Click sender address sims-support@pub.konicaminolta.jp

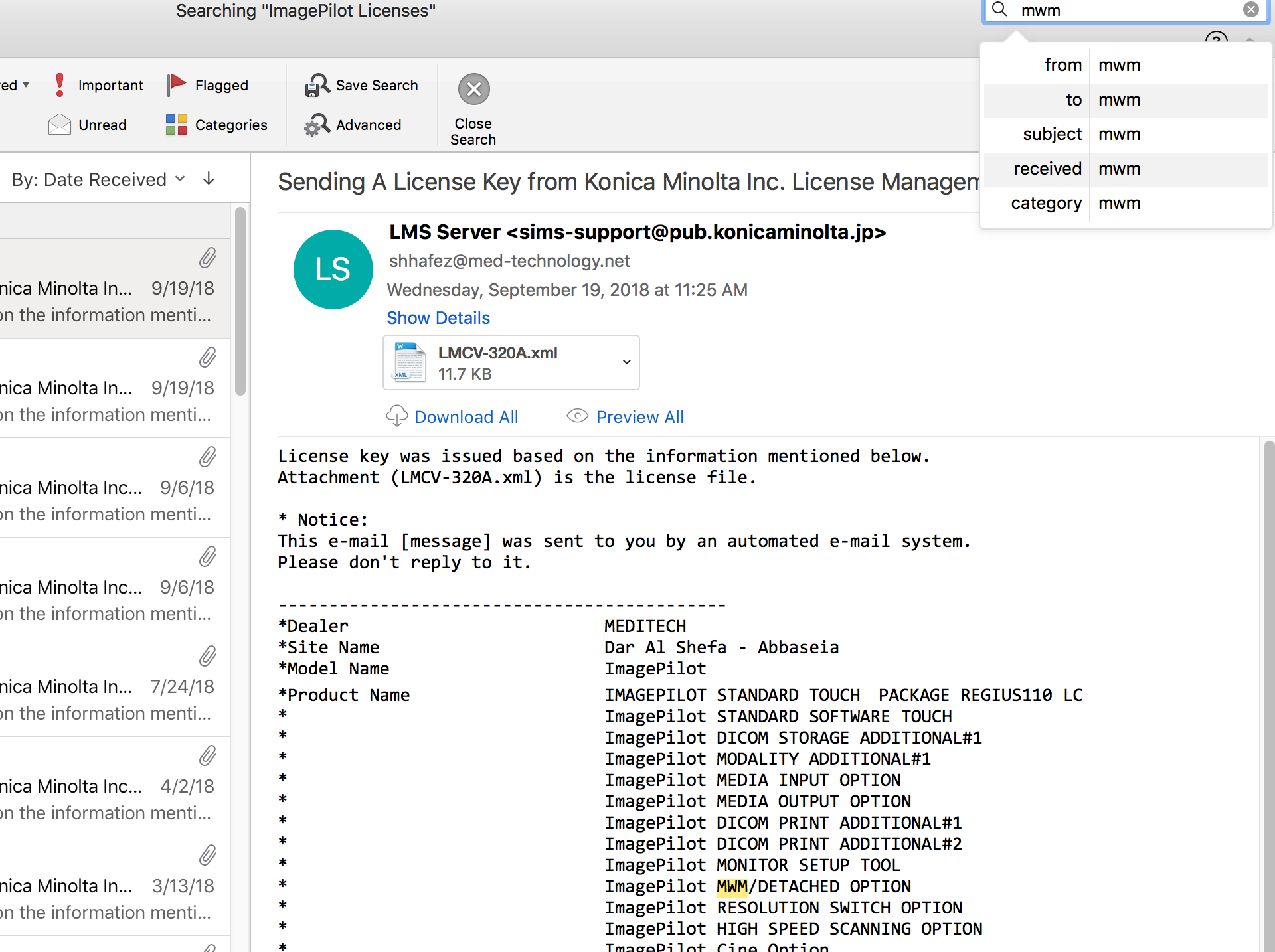pos(696,232)
